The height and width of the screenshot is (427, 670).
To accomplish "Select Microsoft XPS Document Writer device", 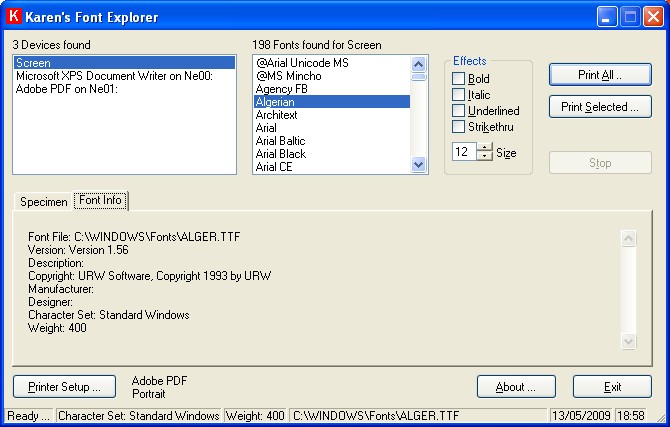I will pyautogui.click(x=124, y=76).
